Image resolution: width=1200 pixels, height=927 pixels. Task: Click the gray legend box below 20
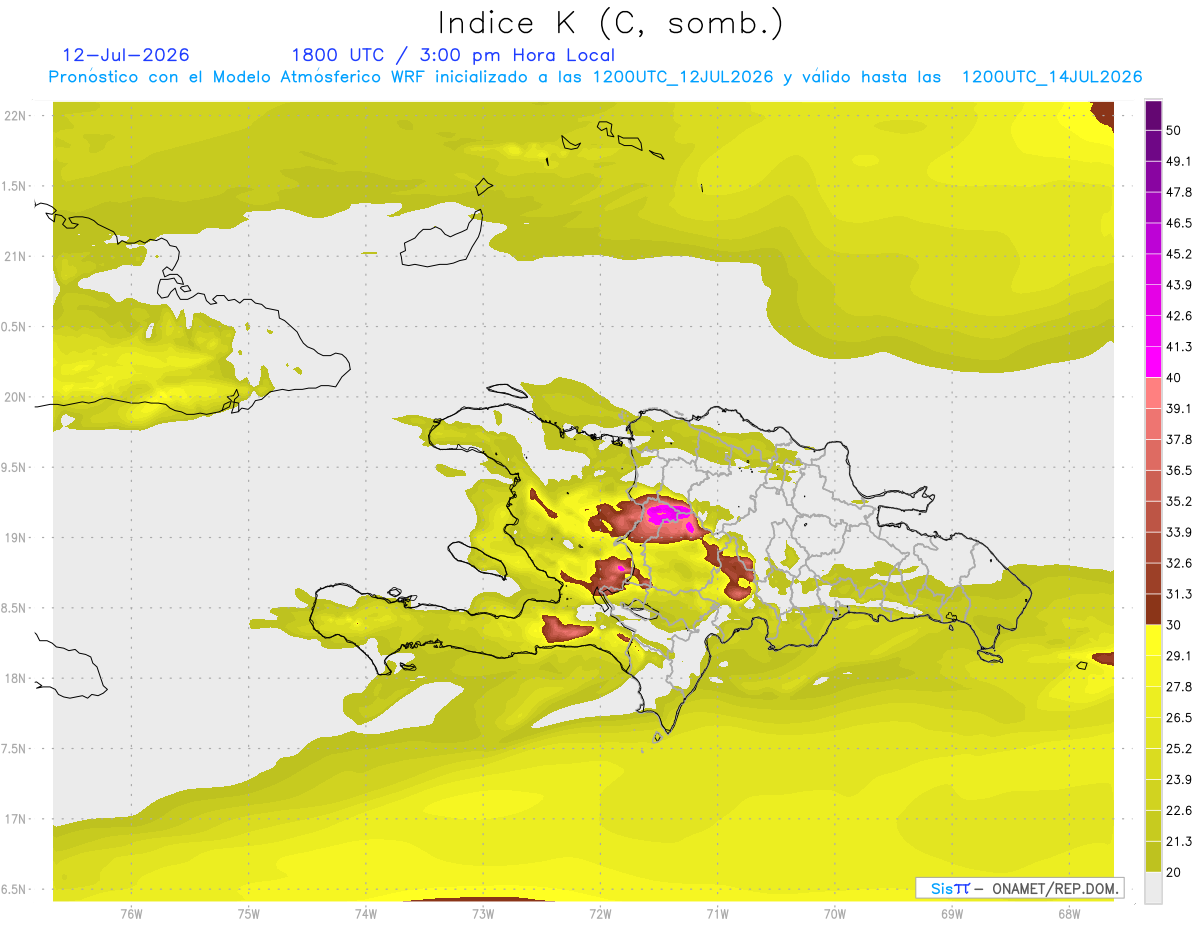pos(1153,888)
